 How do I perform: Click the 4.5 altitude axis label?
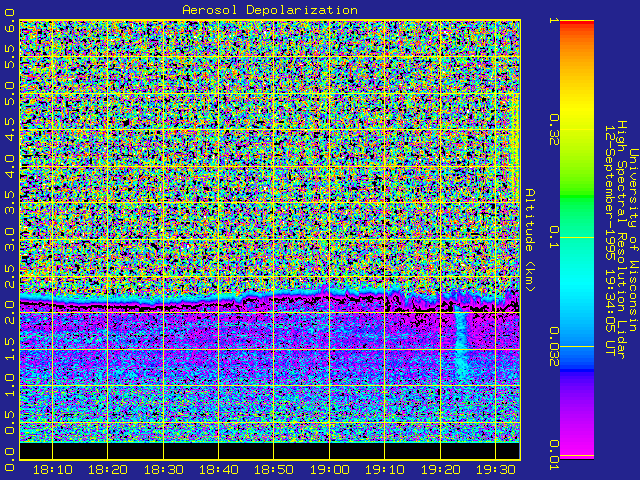point(9,130)
